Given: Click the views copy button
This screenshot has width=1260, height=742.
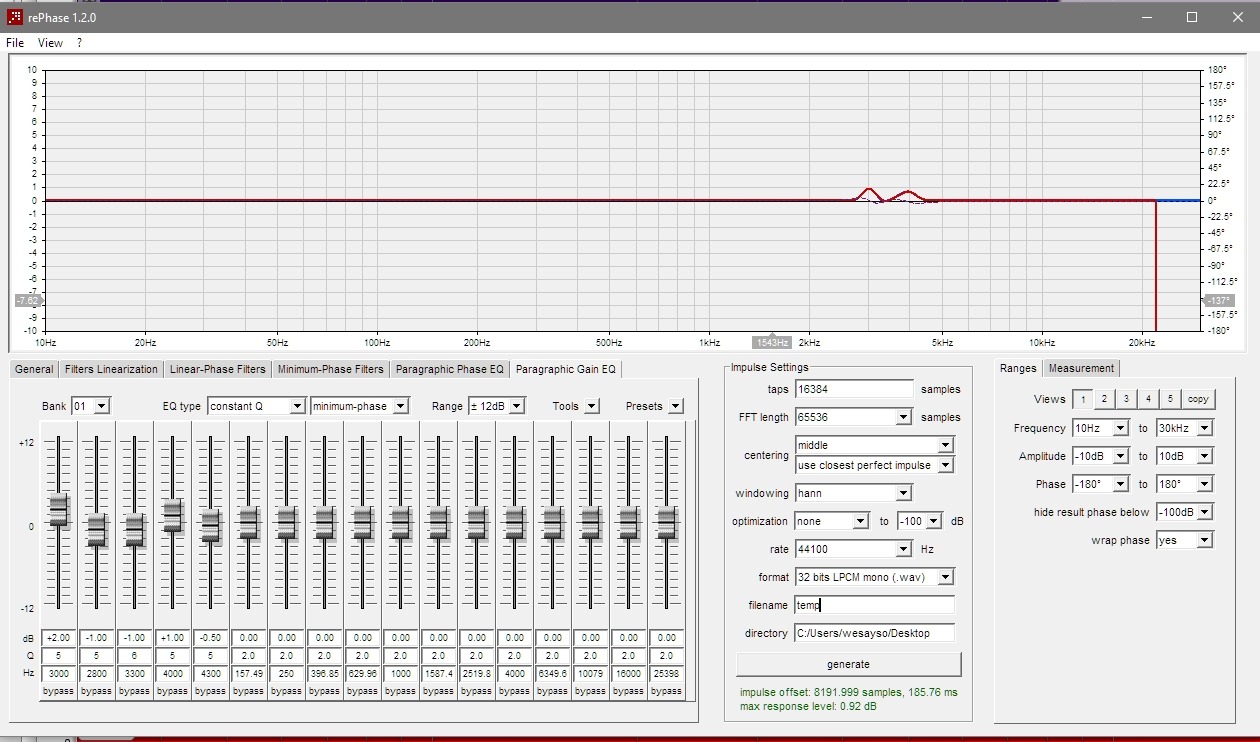Looking at the screenshot, I should (x=1198, y=399).
